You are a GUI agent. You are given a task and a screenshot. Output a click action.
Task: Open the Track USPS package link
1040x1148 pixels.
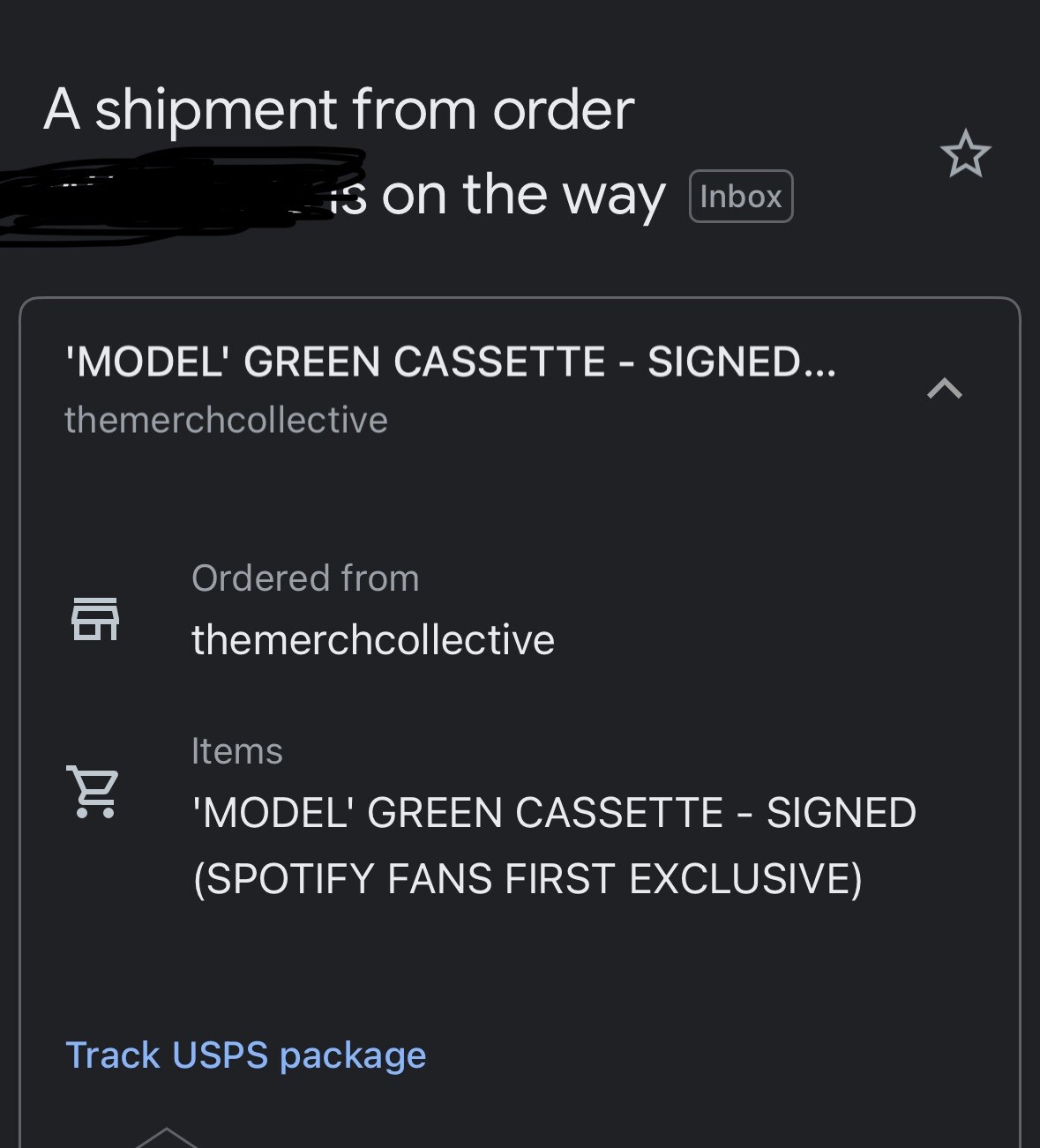(x=245, y=1055)
